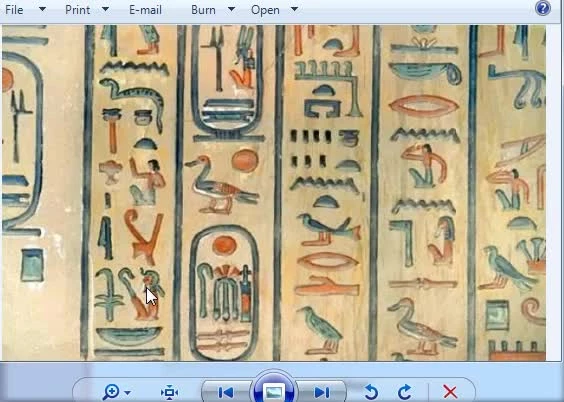The width and height of the screenshot is (564, 402).
Task: Click the zoom magnifier icon
Action: click(111, 392)
